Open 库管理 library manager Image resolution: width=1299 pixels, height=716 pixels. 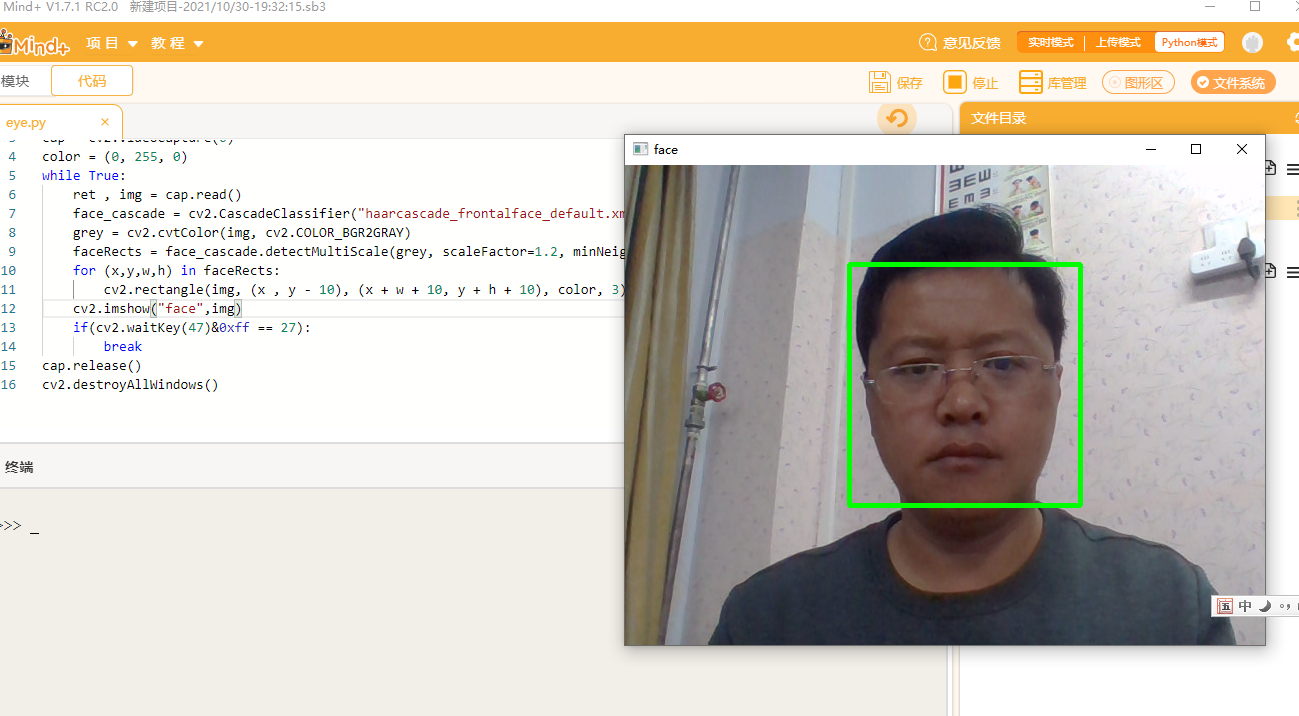pos(1052,82)
